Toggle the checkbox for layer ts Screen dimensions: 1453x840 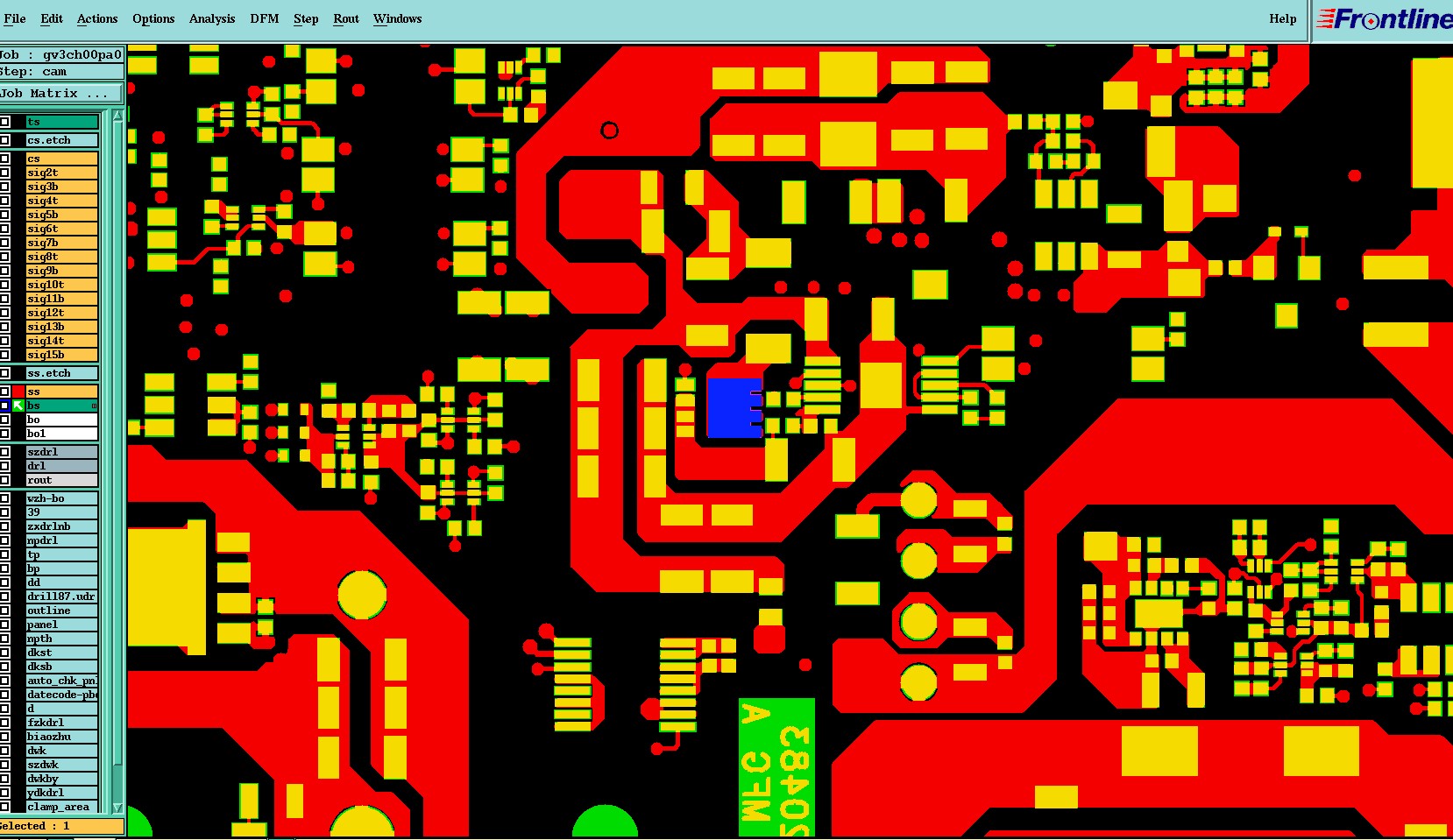tap(4, 122)
